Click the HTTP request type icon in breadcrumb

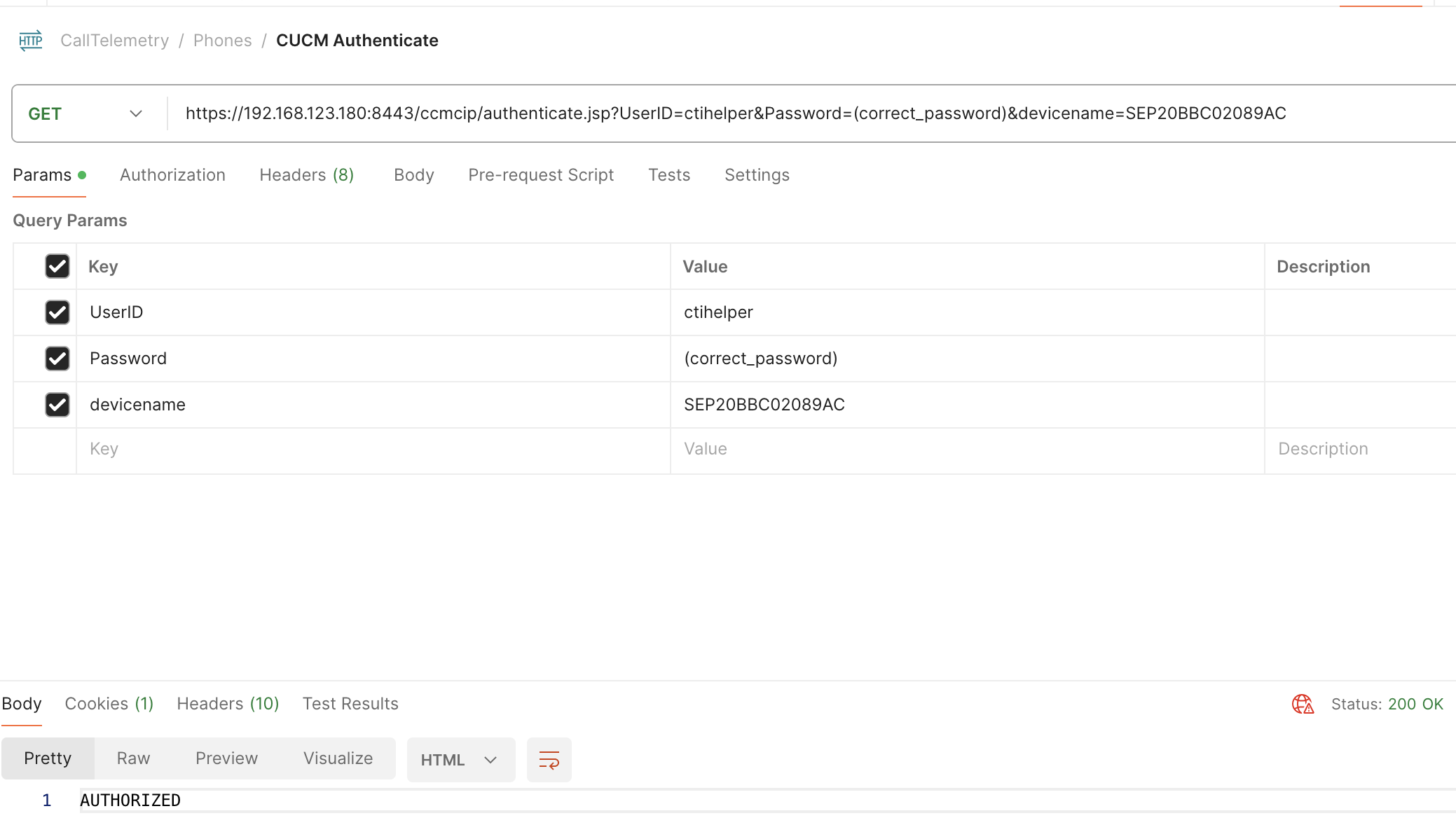30,40
